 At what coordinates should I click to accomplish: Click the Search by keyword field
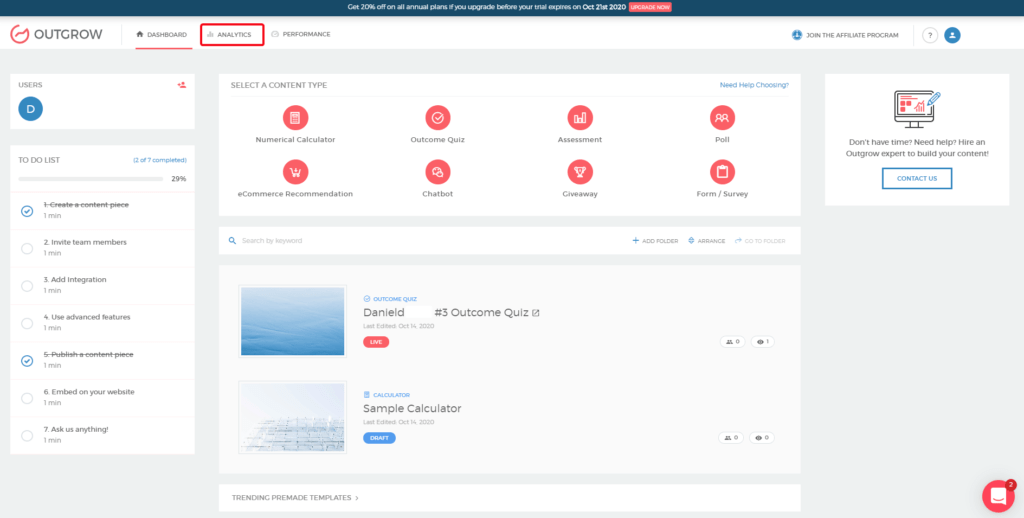point(418,240)
